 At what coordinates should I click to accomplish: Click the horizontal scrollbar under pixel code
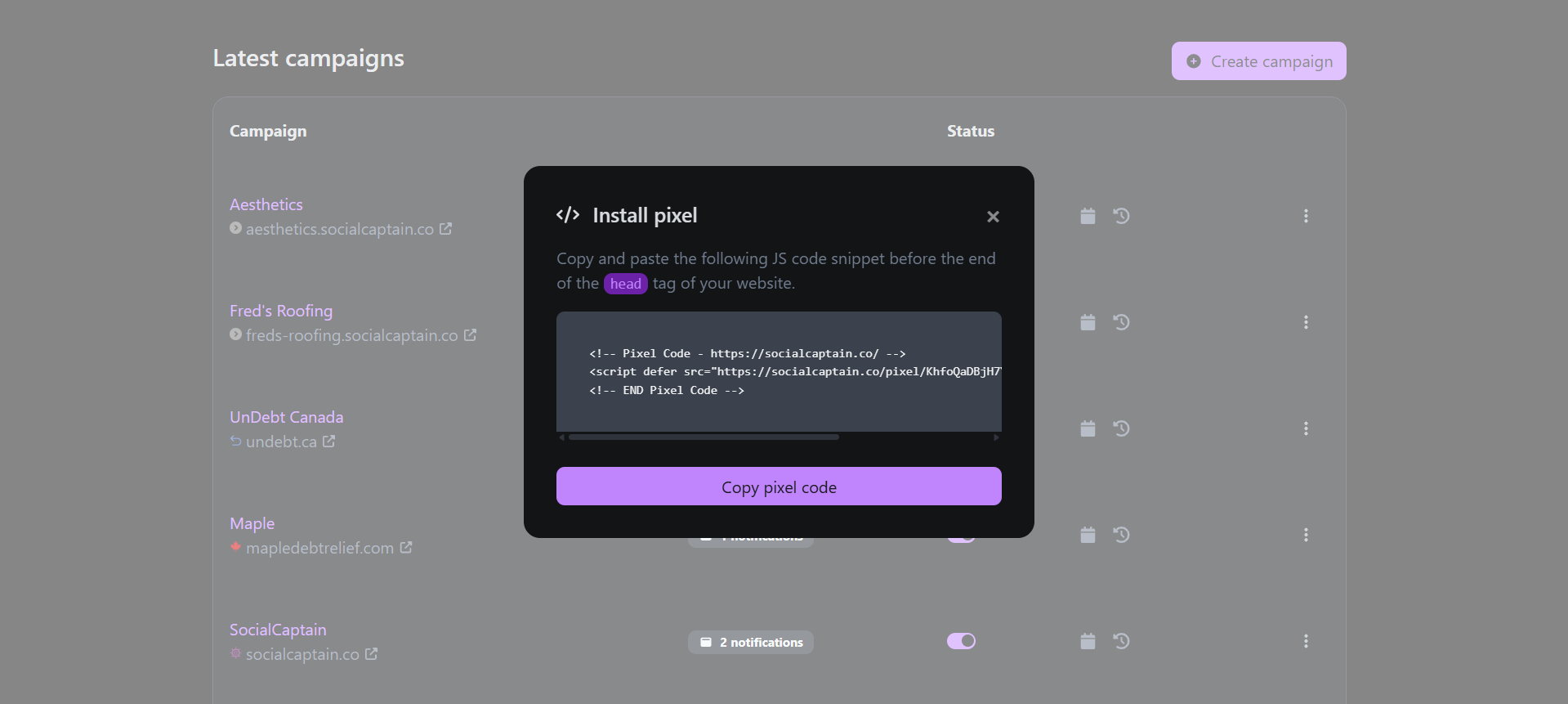pos(704,437)
